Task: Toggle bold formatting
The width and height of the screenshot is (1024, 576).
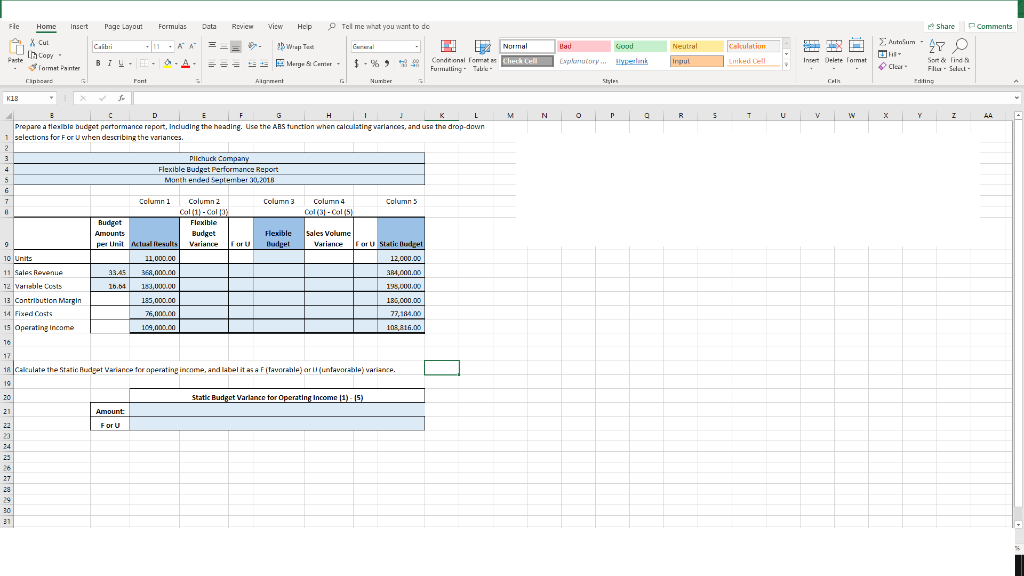Action: pyautogui.click(x=97, y=63)
